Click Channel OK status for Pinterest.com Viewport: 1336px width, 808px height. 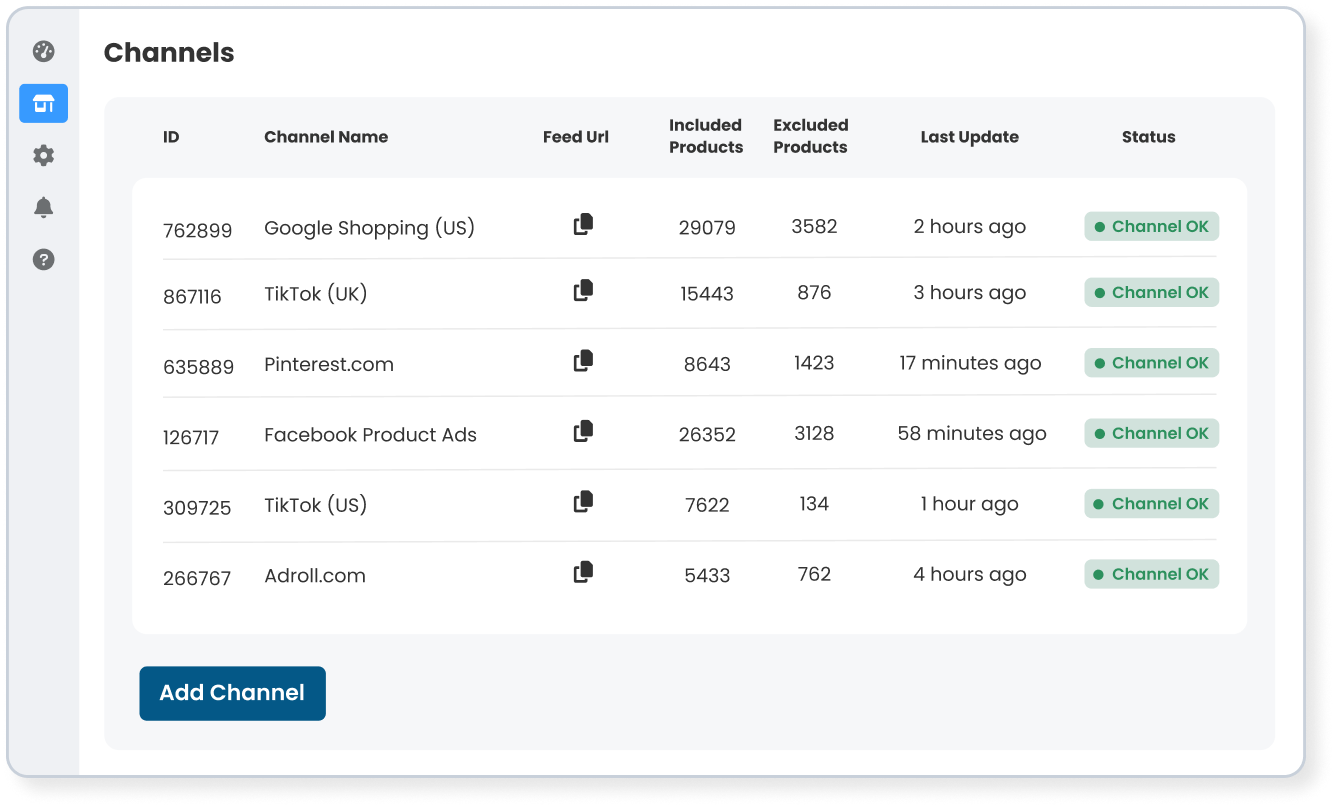(1151, 363)
